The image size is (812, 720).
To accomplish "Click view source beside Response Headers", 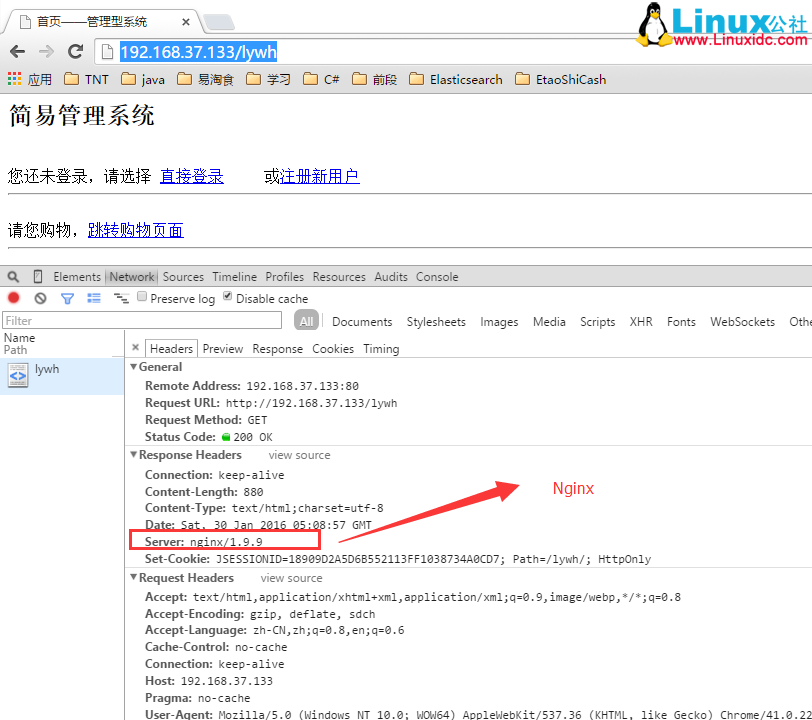I will coord(298,455).
